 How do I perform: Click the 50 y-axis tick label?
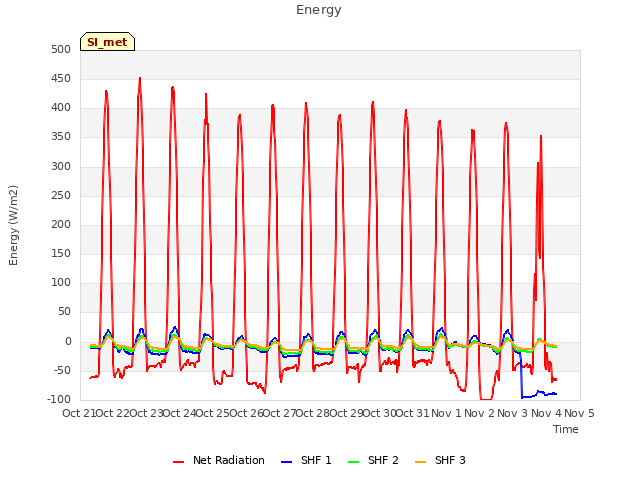64,312
